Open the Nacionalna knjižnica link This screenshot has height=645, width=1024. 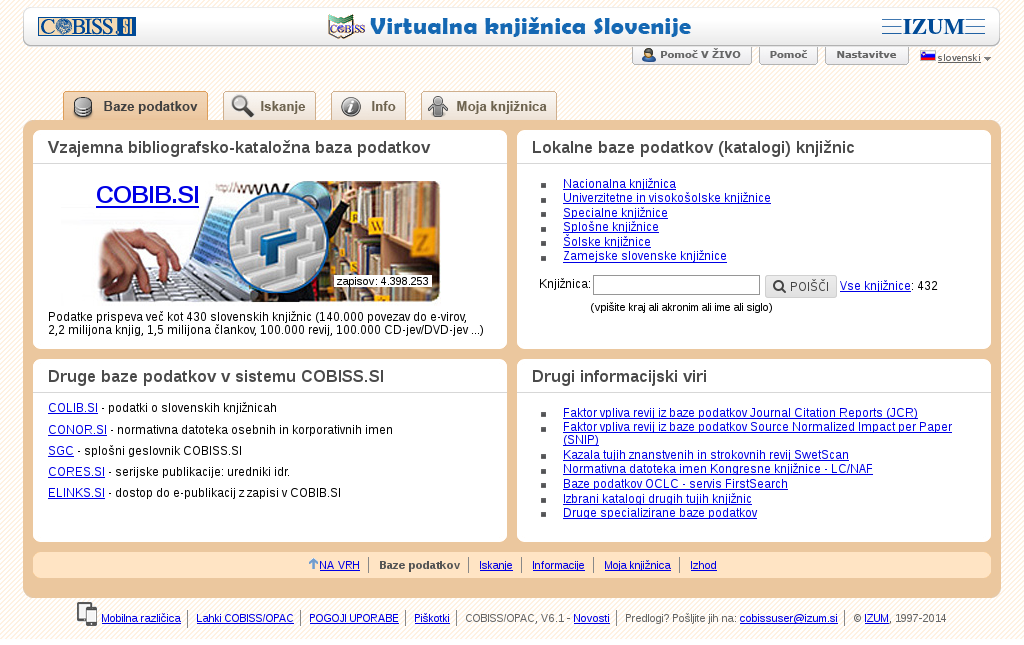pyautogui.click(x=619, y=184)
